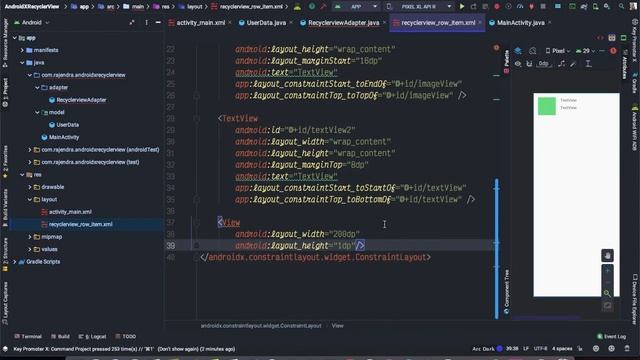Viewport: 640px width, 360px height.
Task: Expand the Gradle Scripts node
Action: point(15,262)
